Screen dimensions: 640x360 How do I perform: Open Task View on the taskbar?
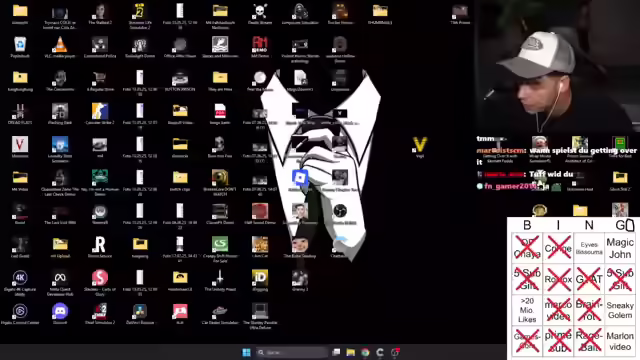tap(336, 352)
